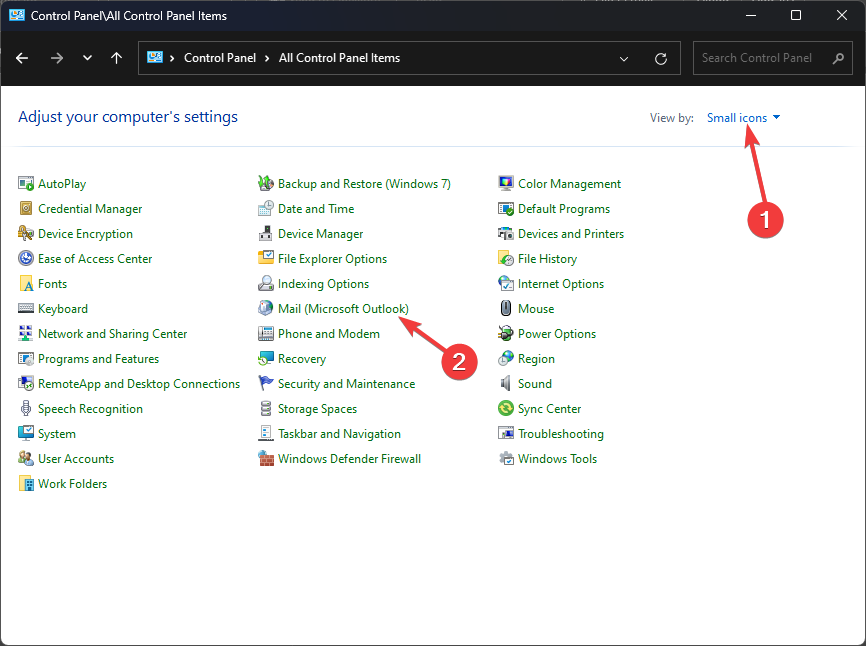Click the Color Management icon
The image size is (866, 646).
pyautogui.click(x=506, y=183)
